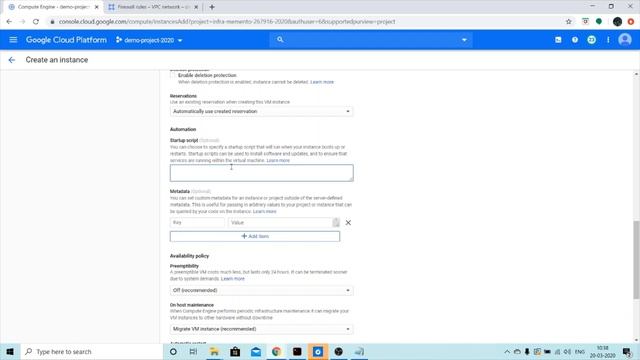Viewport: 640px width, 360px height.
Task: Click the Google Cloud Platform logo text
Action: (x=66, y=40)
